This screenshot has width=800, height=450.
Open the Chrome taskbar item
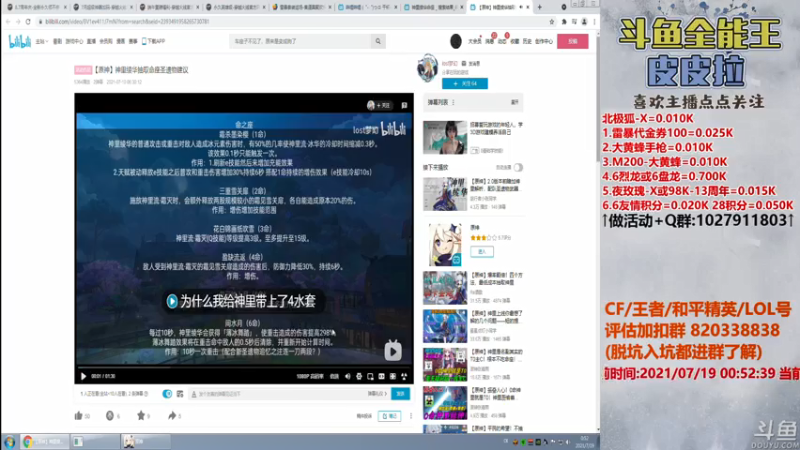click(45, 442)
